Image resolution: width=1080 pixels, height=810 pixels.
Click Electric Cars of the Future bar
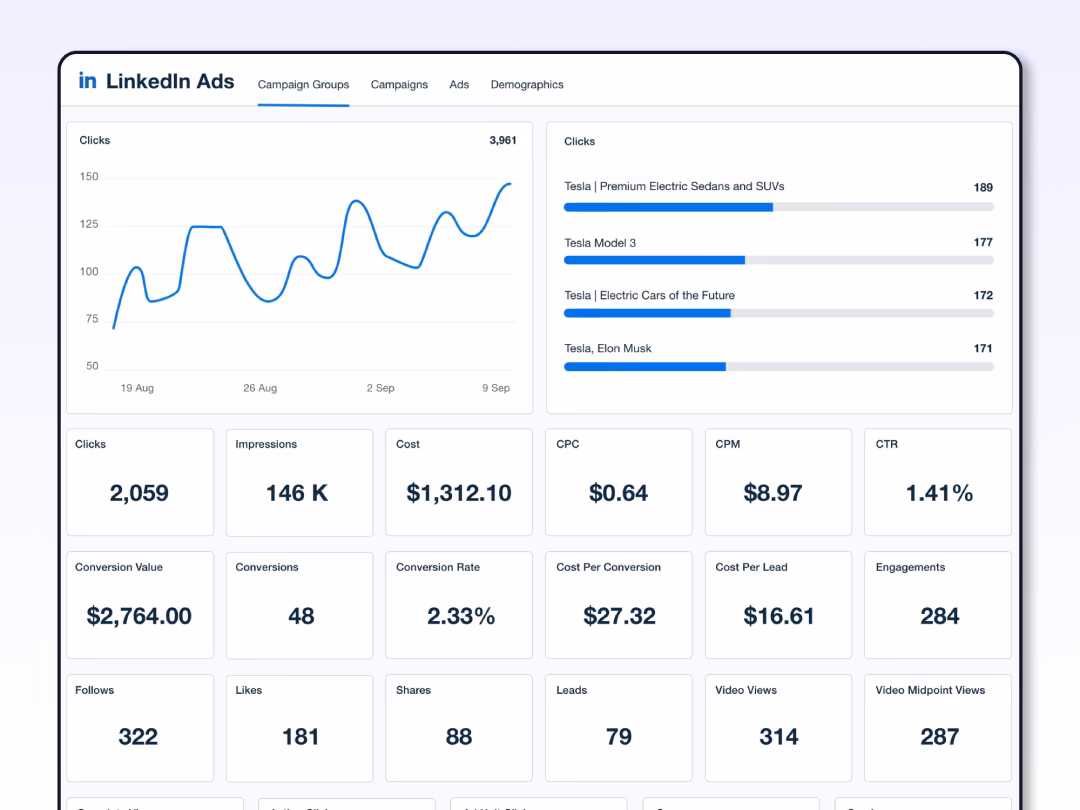coord(778,313)
